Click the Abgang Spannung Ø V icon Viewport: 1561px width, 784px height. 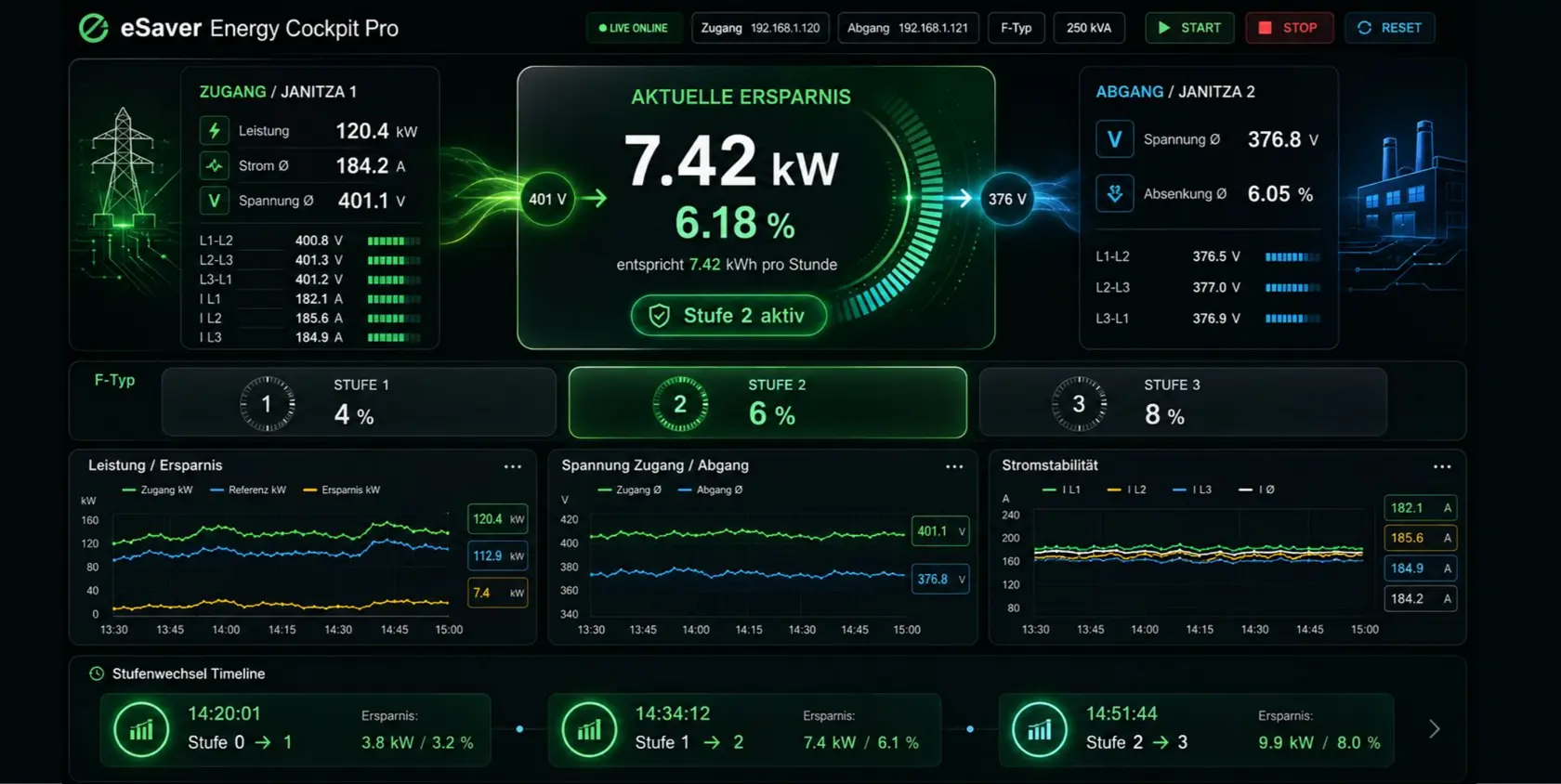click(x=1114, y=139)
